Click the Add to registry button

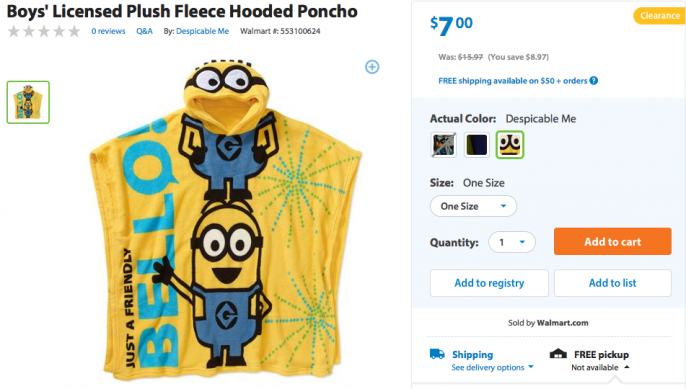(489, 283)
